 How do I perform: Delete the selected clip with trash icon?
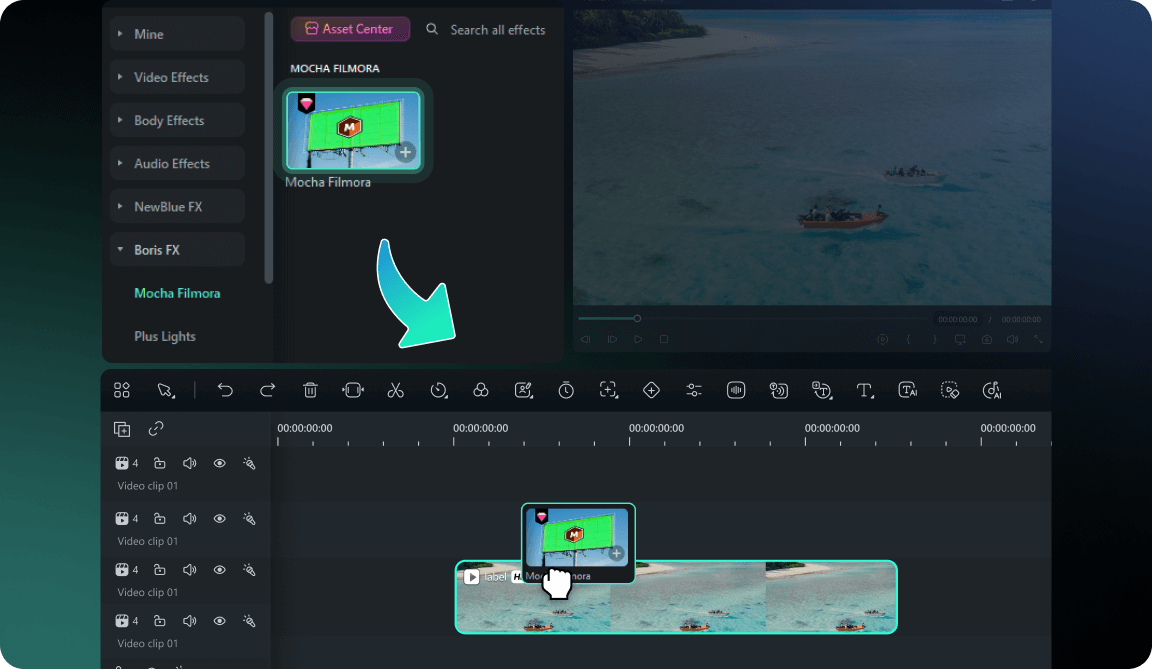(310, 391)
